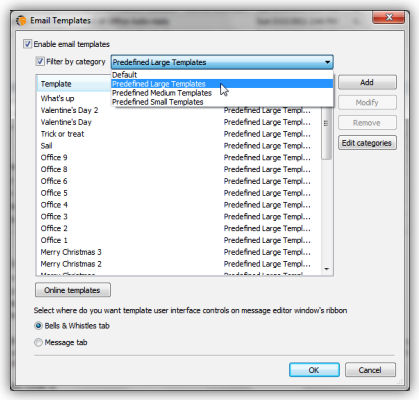Click the Email Templates title bar icon
This screenshot has width=419, height=400.
point(21,21)
